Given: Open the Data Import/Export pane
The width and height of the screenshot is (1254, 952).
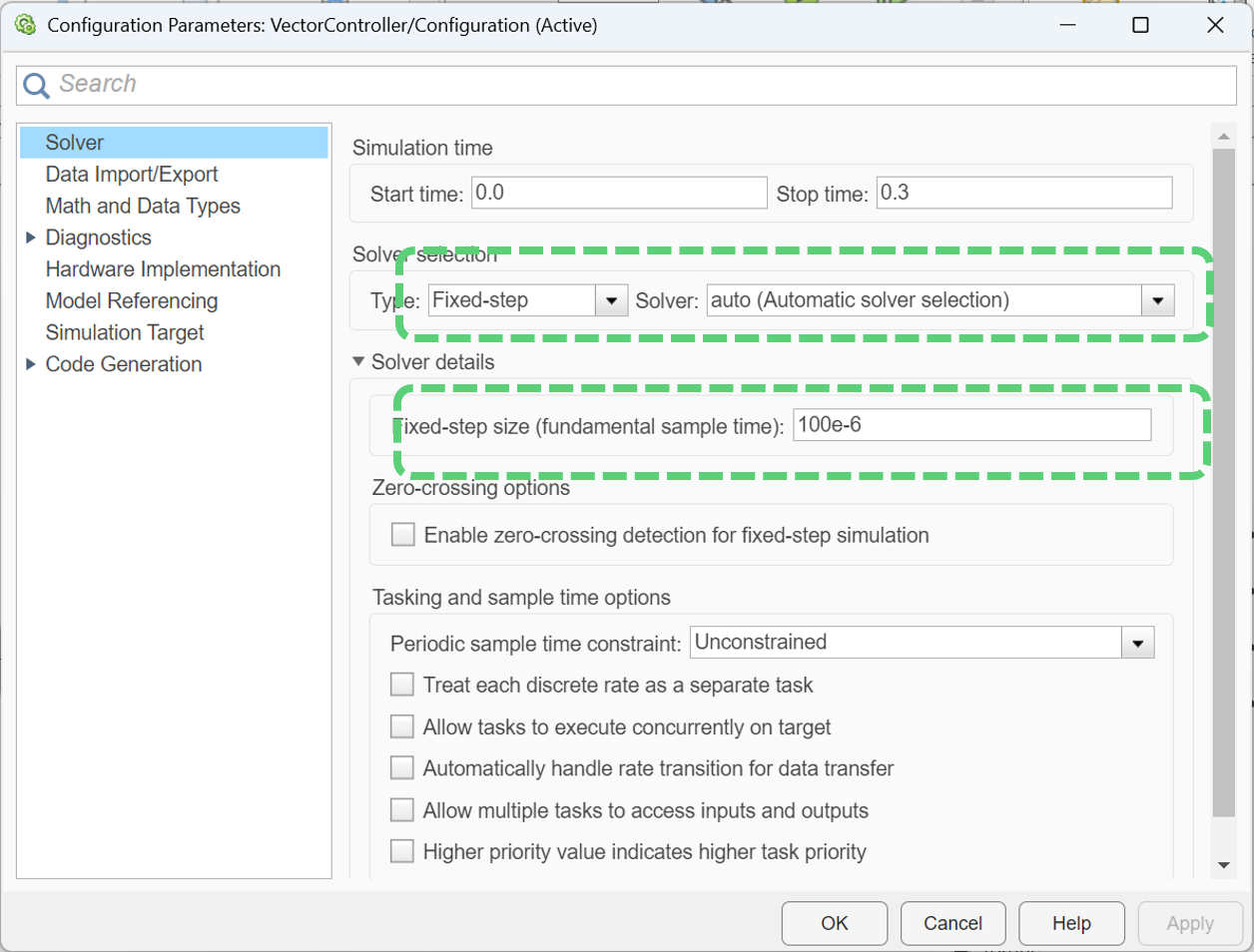Looking at the screenshot, I should point(132,175).
